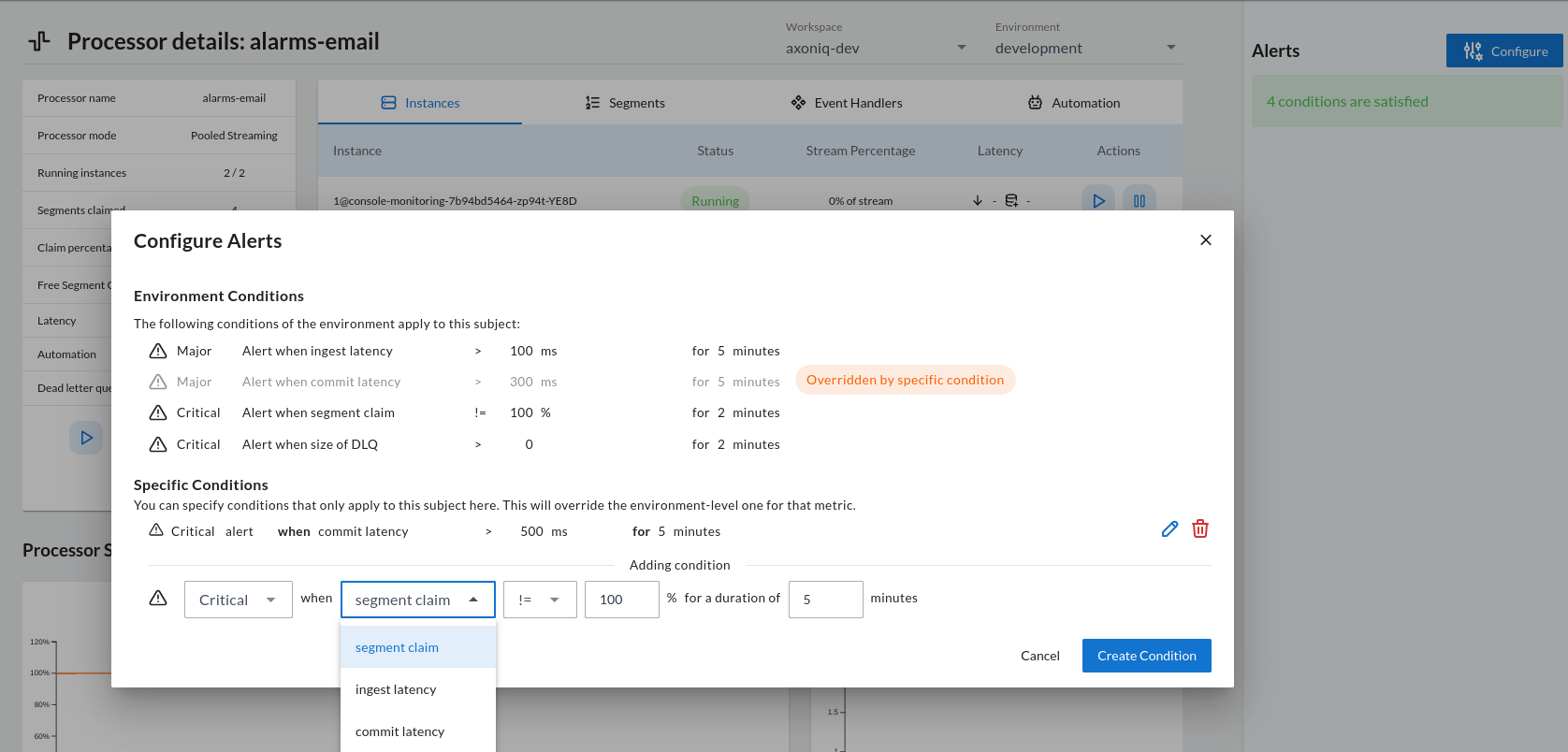The image size is (1568, 752).
Task: Open the Workspace axoniq-dev dropdown
Action: coord(876,48)
